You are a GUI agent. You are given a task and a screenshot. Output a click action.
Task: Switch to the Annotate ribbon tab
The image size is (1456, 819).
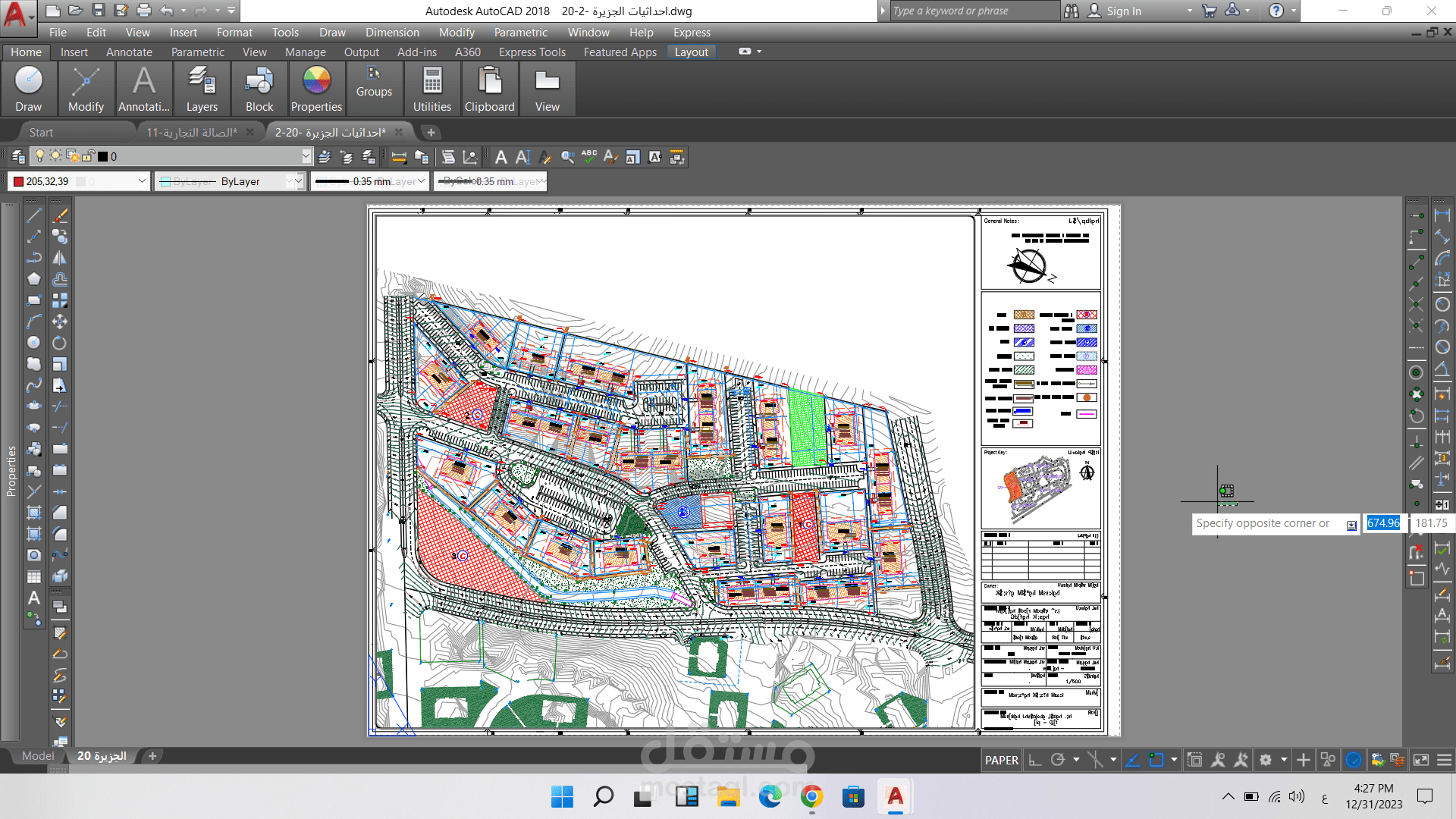click(129, 52)
